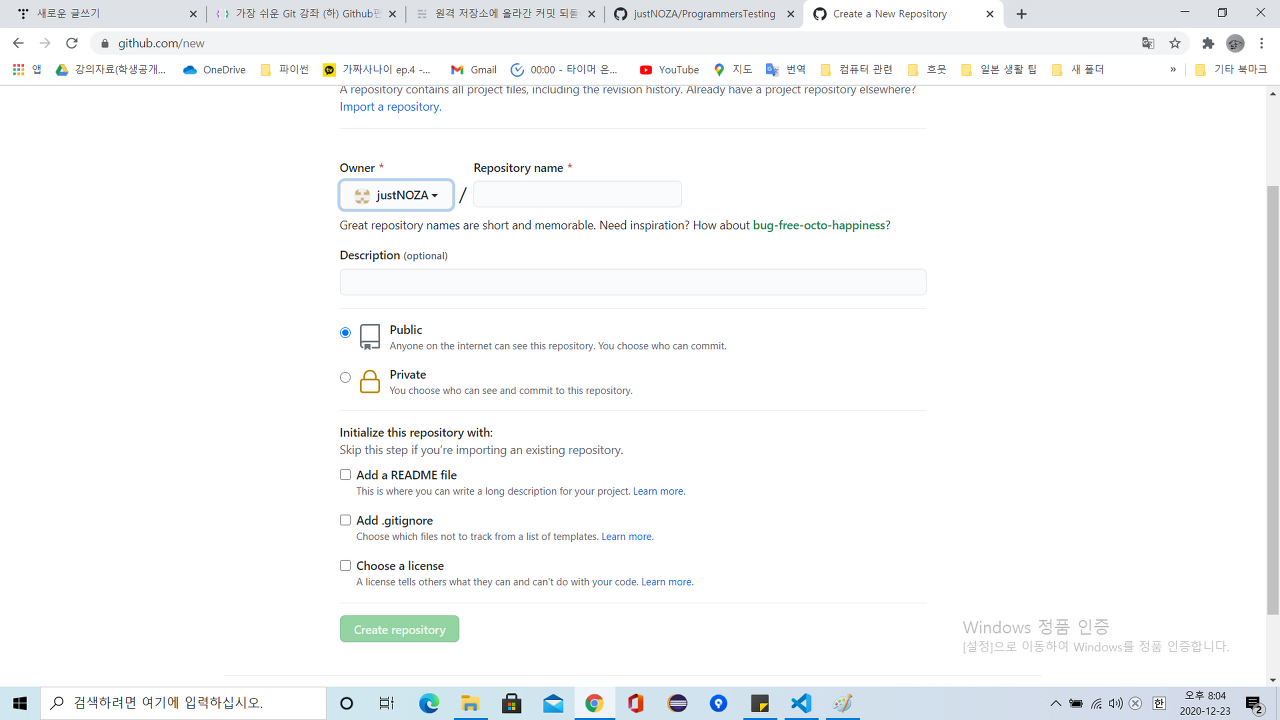Open the Wi-Fi network tray icon

[x=1097, y=703]
